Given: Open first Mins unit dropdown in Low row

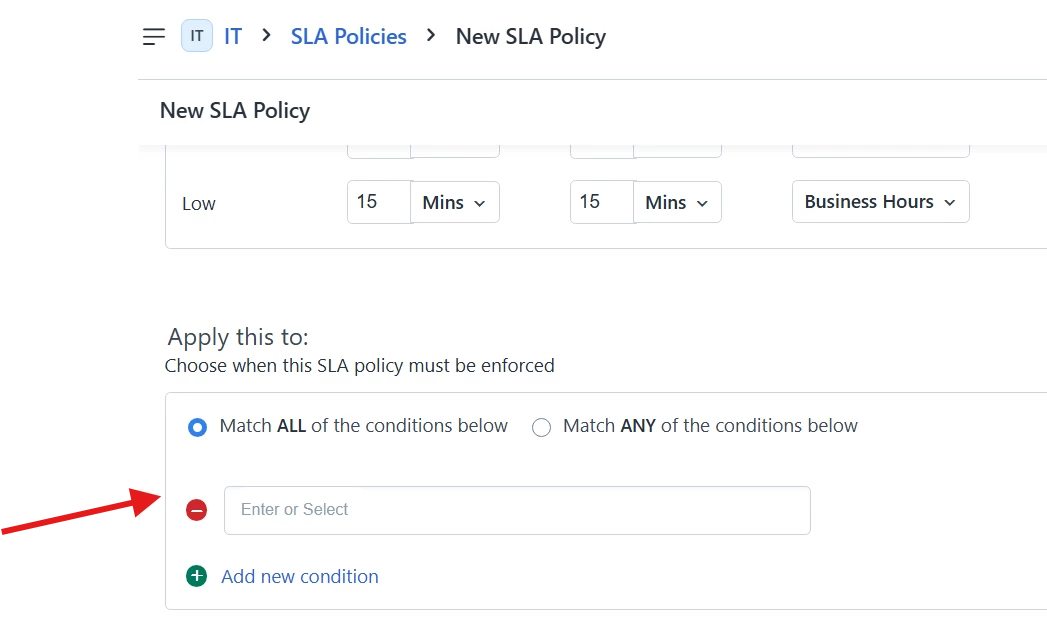Looking at the screenshot, I should click(x=455, y=202).
